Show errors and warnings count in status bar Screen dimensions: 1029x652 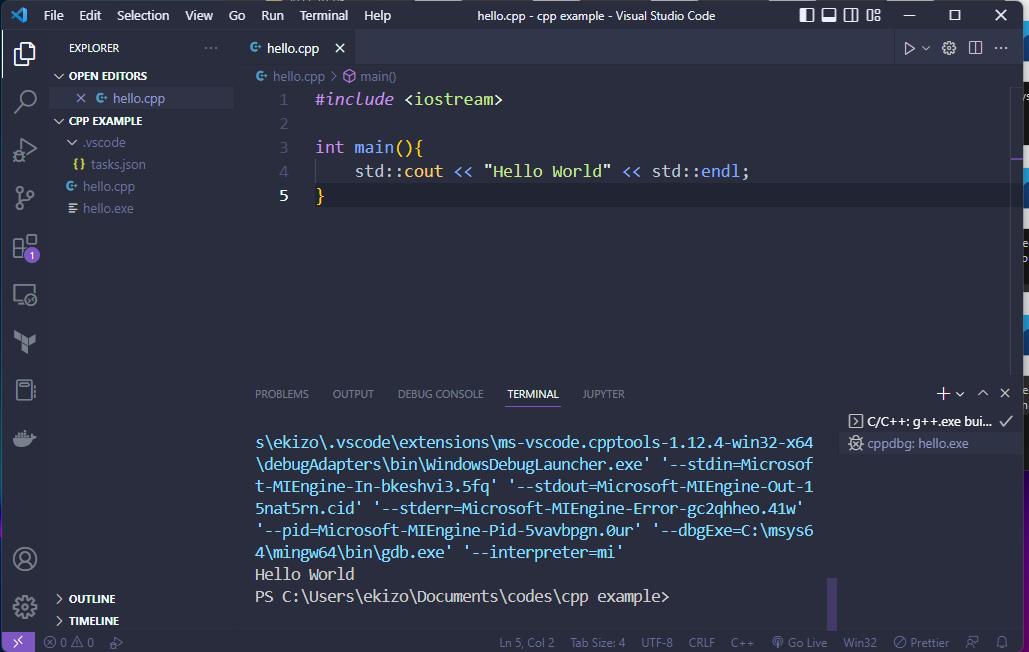69,643
